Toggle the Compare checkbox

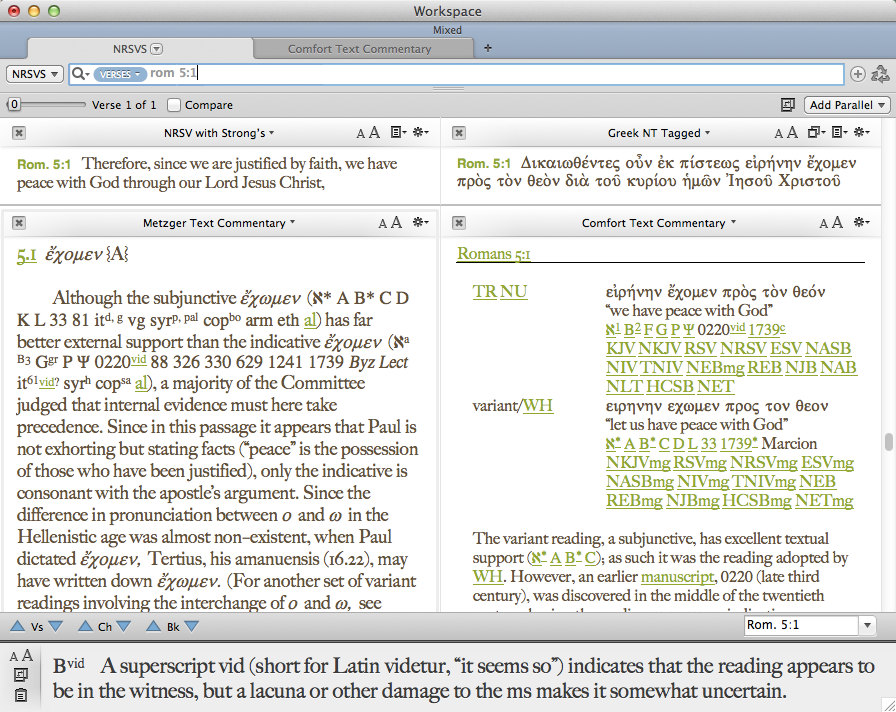tap(174, 105)
